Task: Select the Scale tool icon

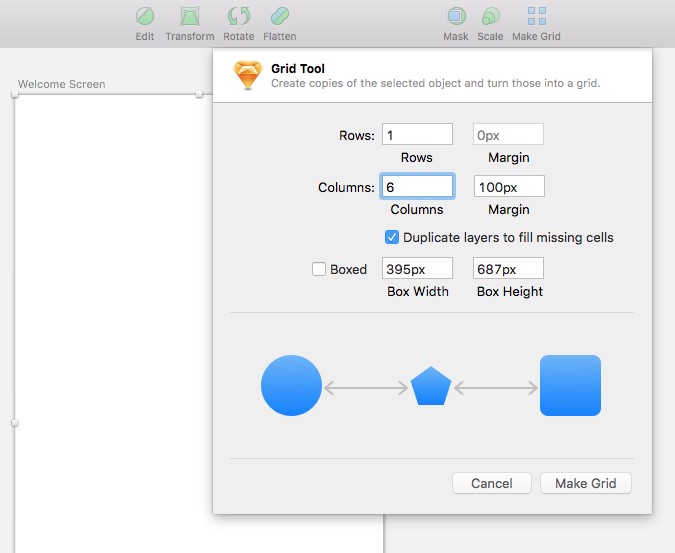Action: 490,17
